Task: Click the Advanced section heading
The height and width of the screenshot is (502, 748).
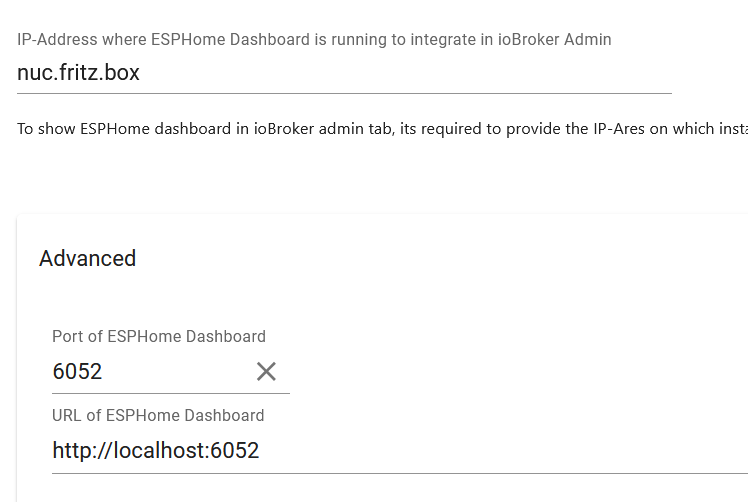Action: [87, 258]
